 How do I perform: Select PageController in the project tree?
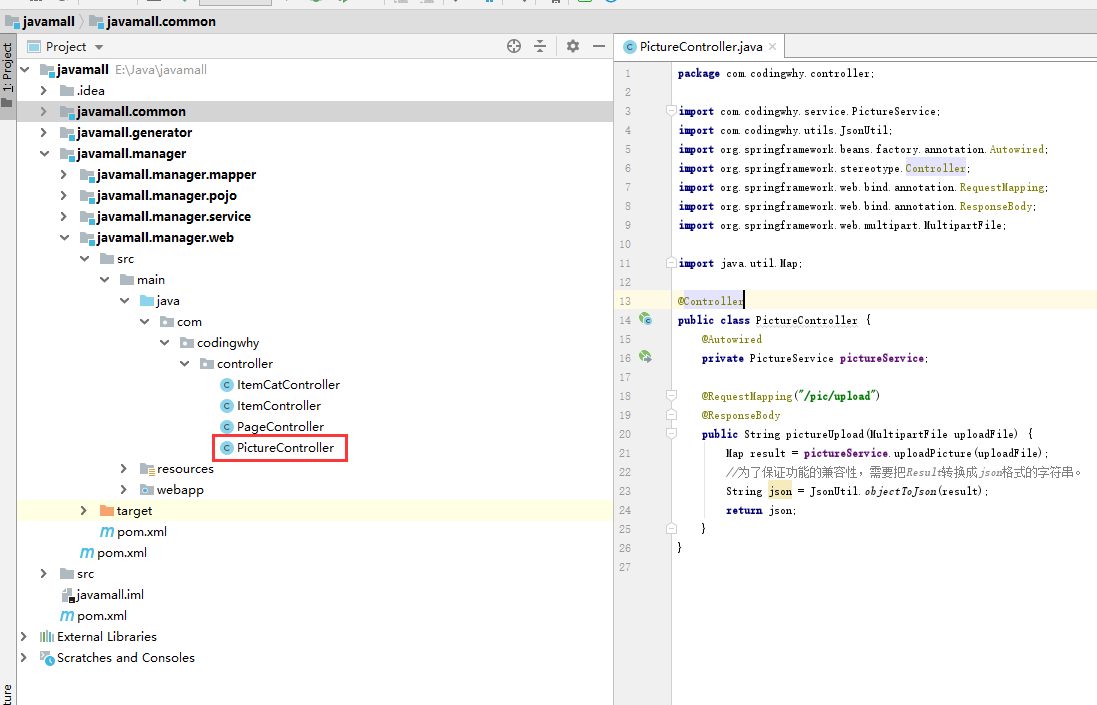point(279,427)
